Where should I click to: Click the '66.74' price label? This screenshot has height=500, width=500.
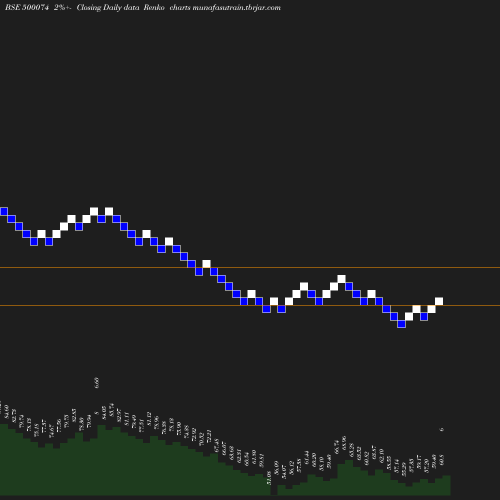[337, 447]
